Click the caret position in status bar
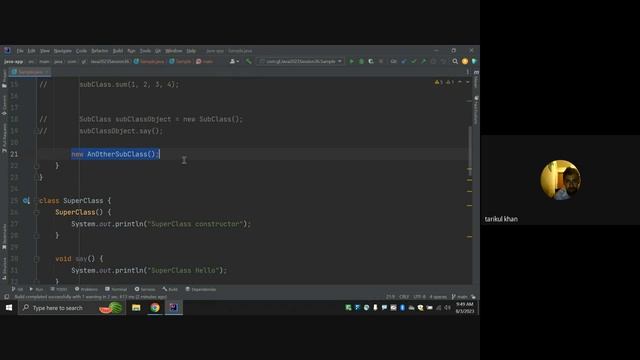Image resolution: width=640 pixels, height=360 pixels. click(390, 297)
